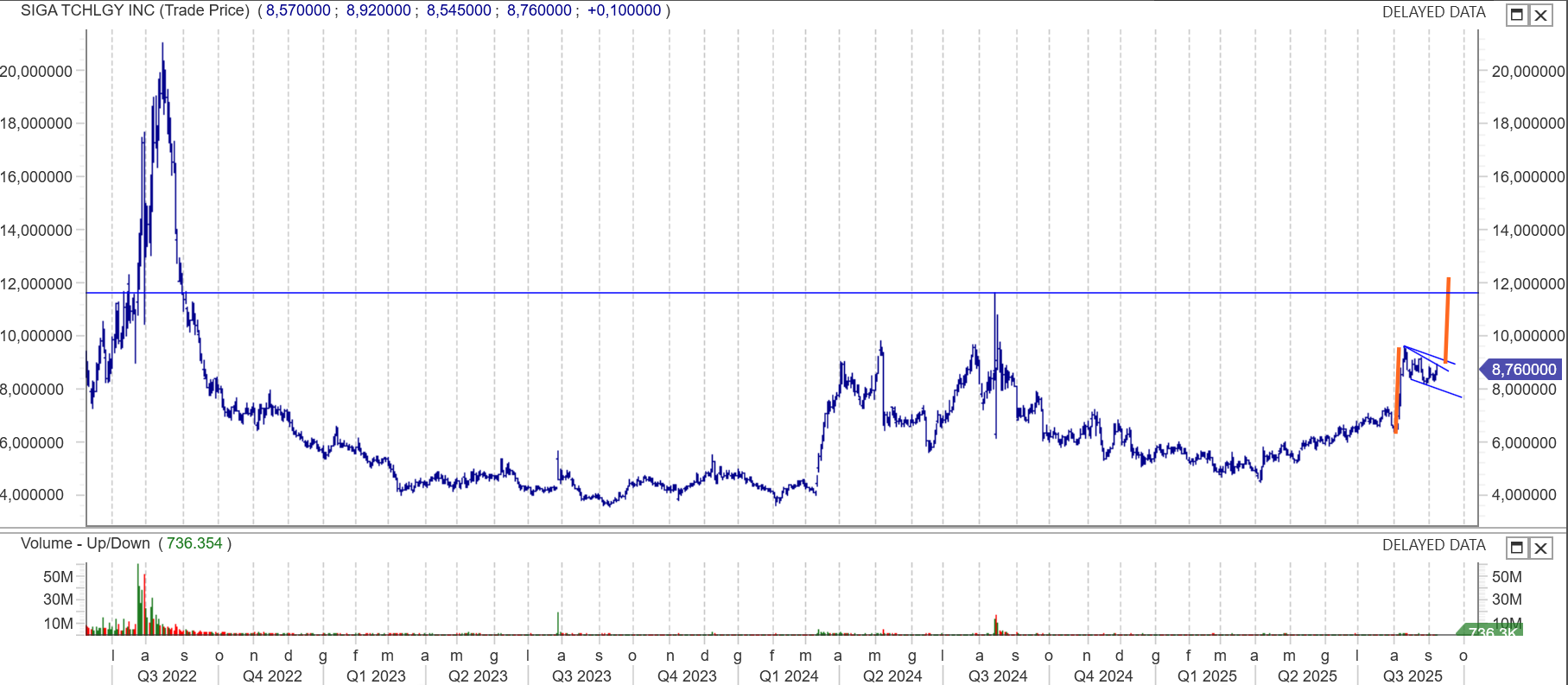Click the change value +0,100000 in header
Image resolution: width=1568 pixels, height=685 pixels.
(624, 10)
